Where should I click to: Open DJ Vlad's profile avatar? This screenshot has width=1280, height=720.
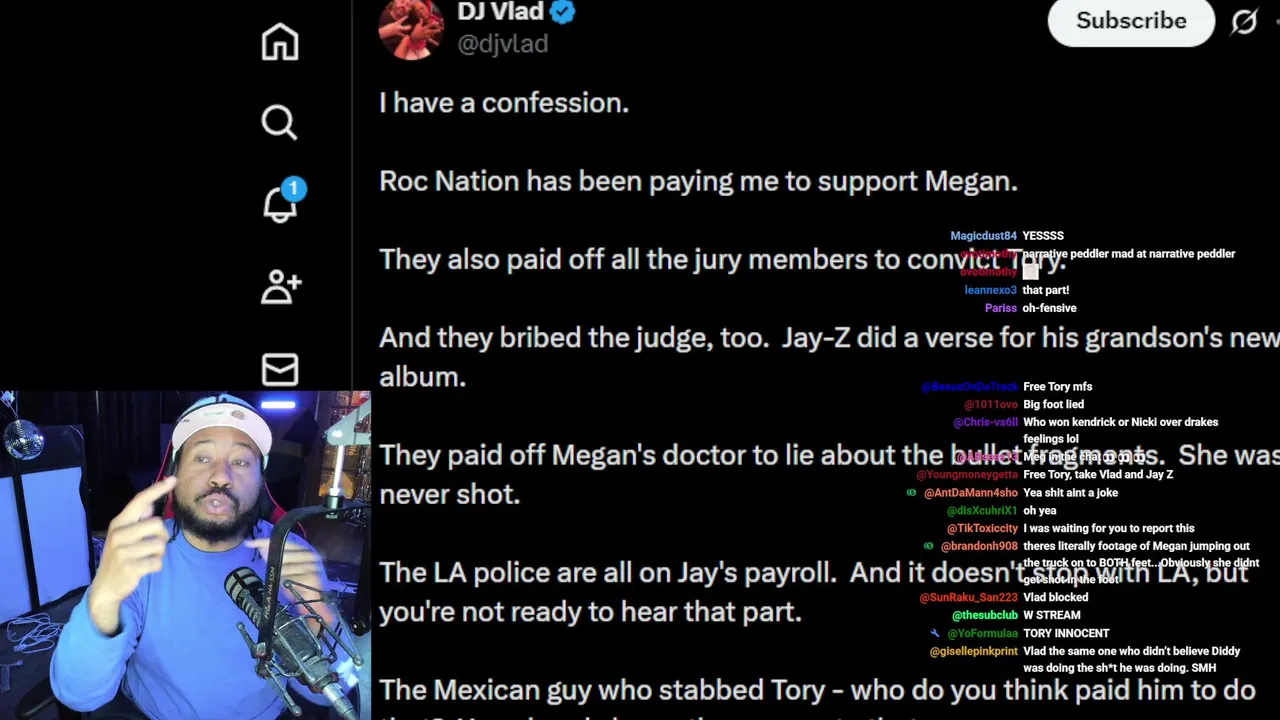click(411, 27)
